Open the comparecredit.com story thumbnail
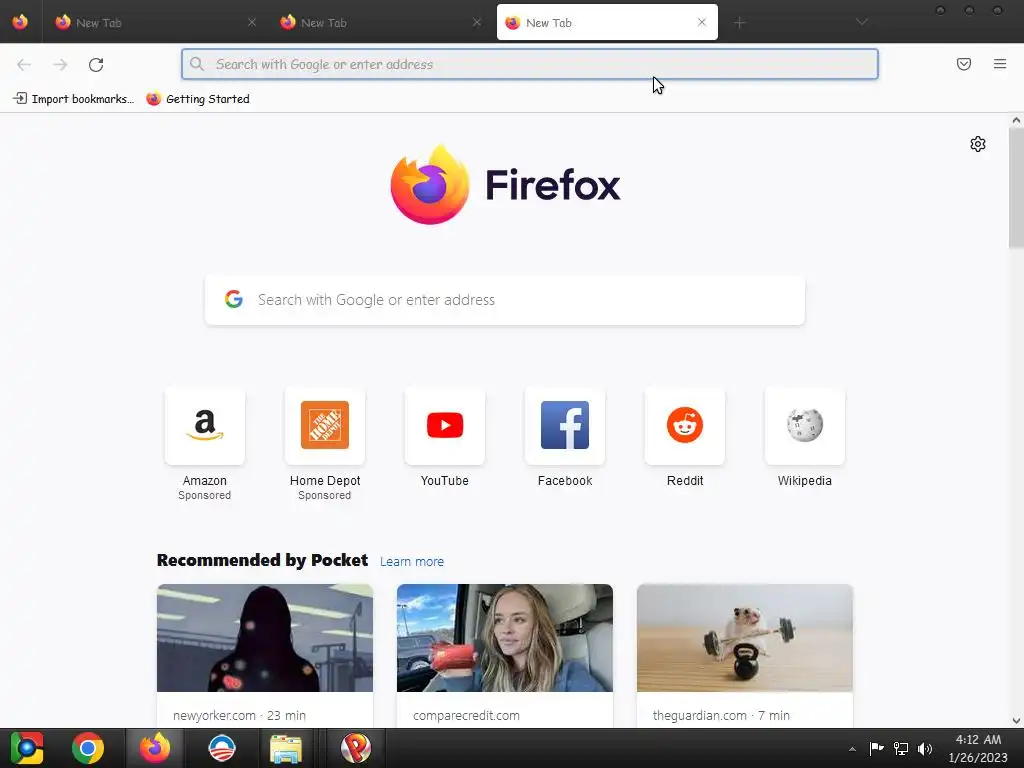 [x=505, y=638]
